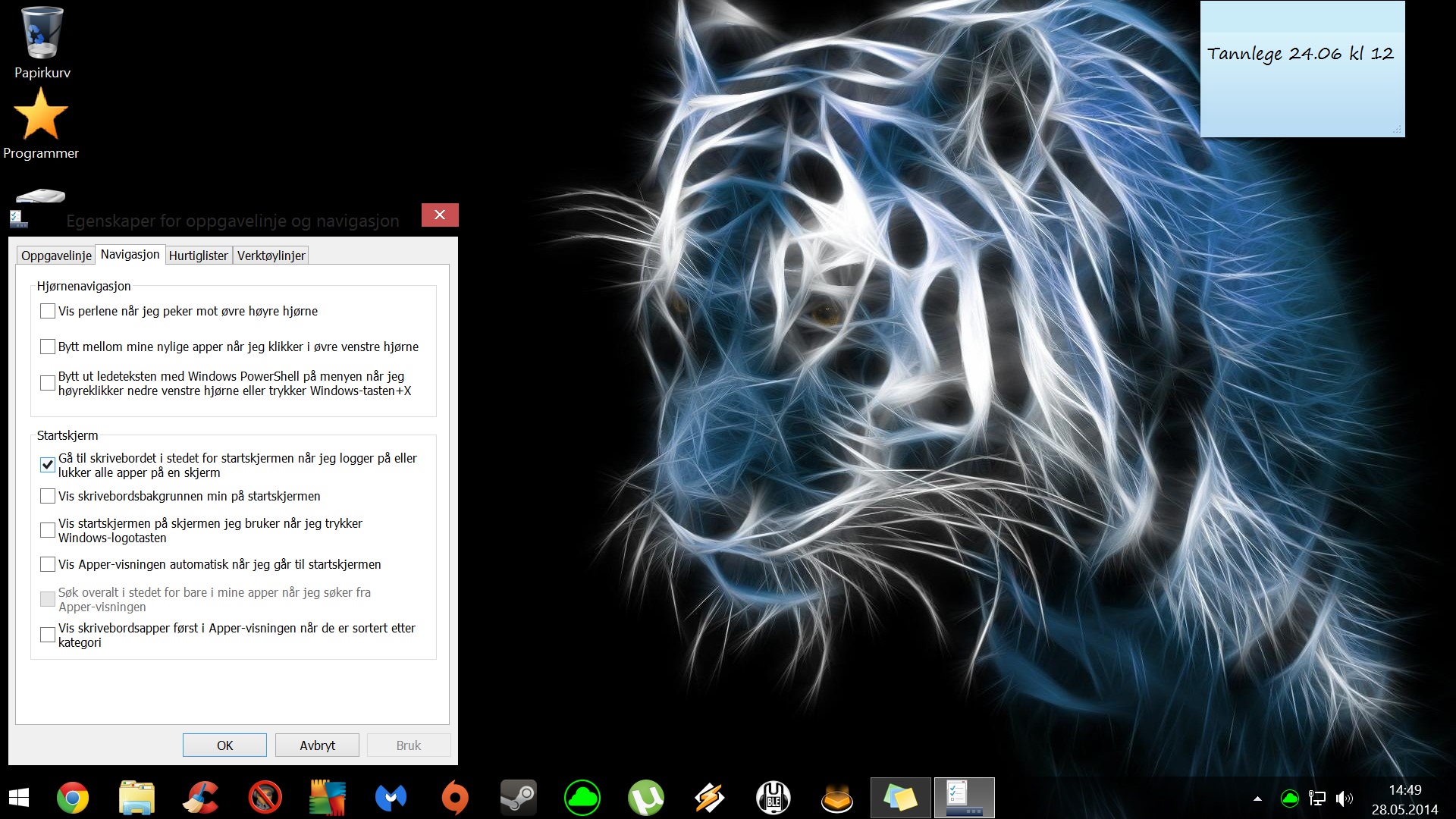Screen dimensions: 1456x819
Task: Open the green cloud app in the taskbar
Action: (582, 798)
